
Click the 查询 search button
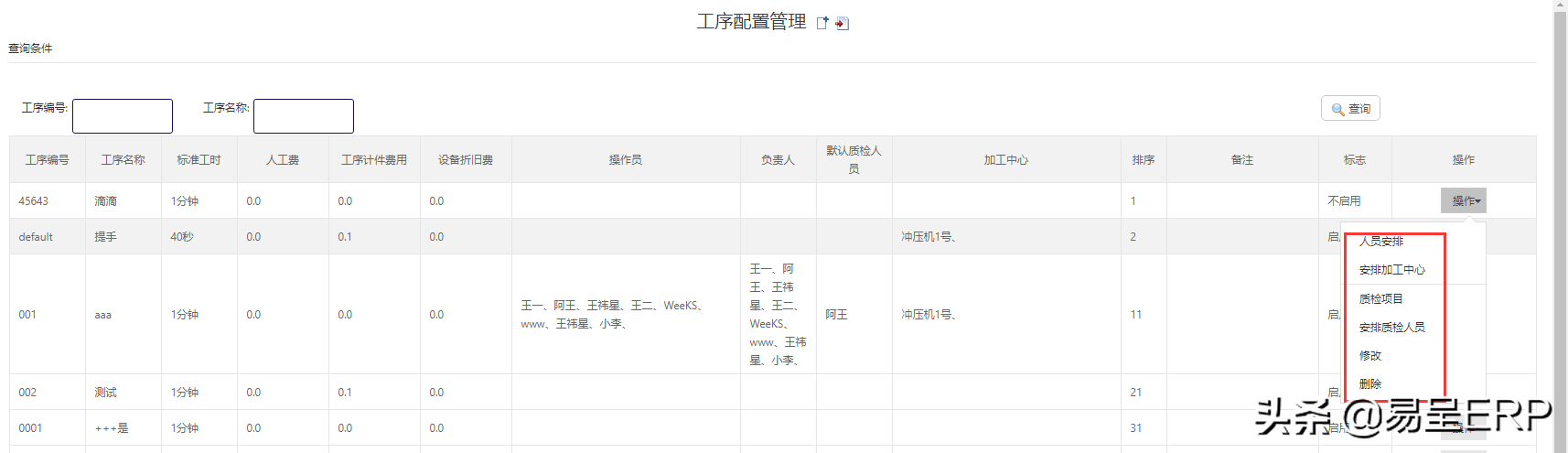[1350, 109]
